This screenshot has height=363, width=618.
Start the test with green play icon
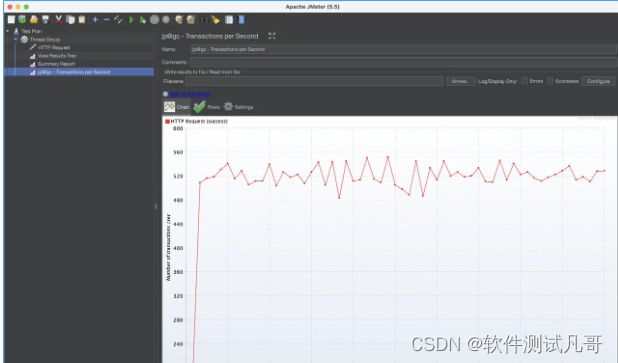pyautogui.click(x=131, y=19)
